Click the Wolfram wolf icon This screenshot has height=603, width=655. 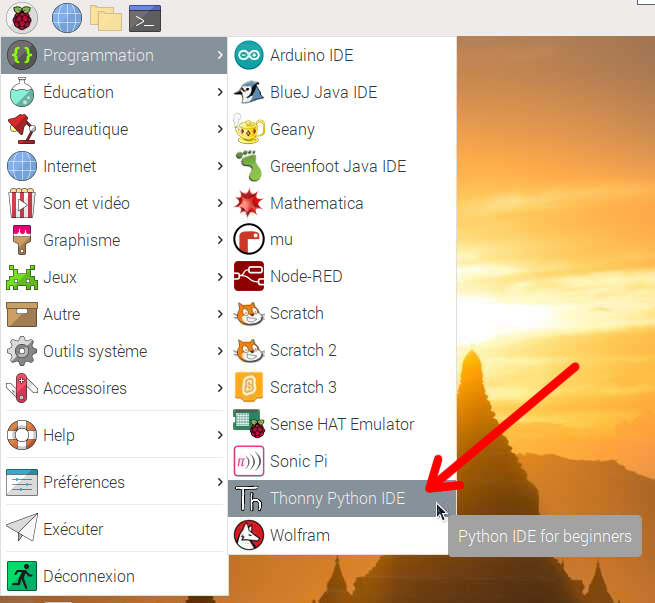click(x=249, y=535)
